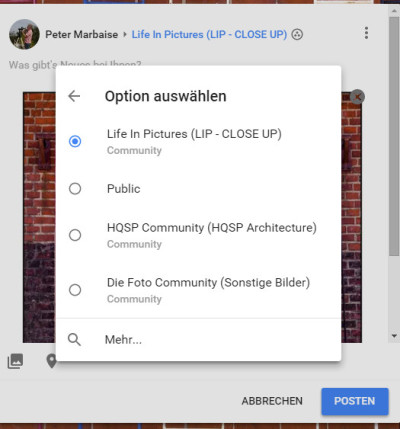This screenshot has height=429, width=400.
Task: Click the POSTEN button
Action: (355, 401)
